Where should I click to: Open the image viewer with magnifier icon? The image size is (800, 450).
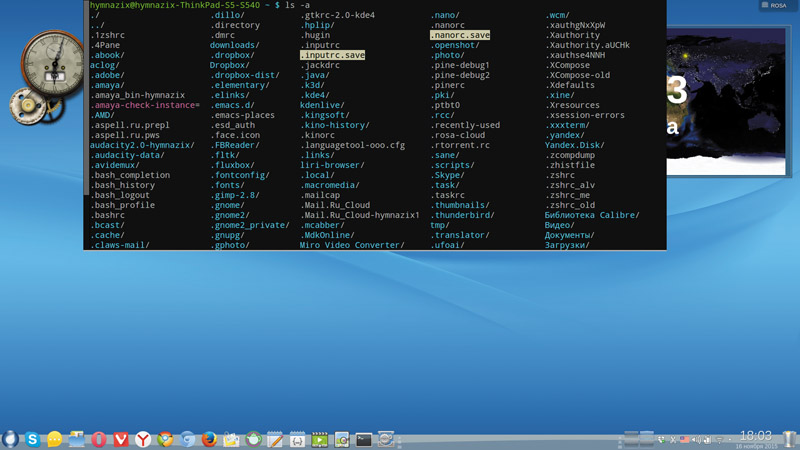click(341, 439)
